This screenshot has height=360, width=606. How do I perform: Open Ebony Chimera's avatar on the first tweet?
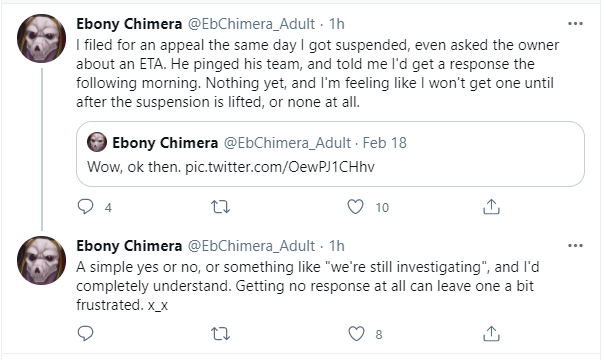click(x=41, y=39)
